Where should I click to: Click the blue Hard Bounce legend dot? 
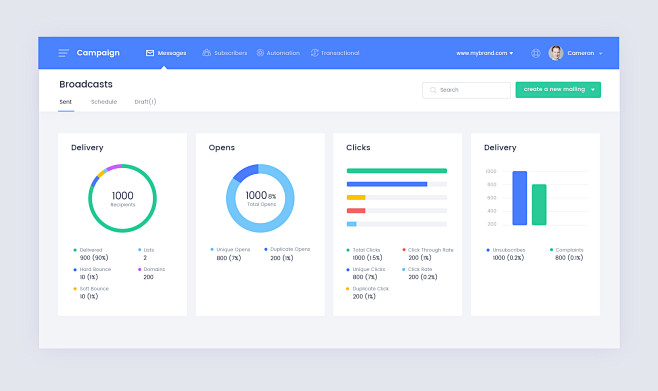75,269
